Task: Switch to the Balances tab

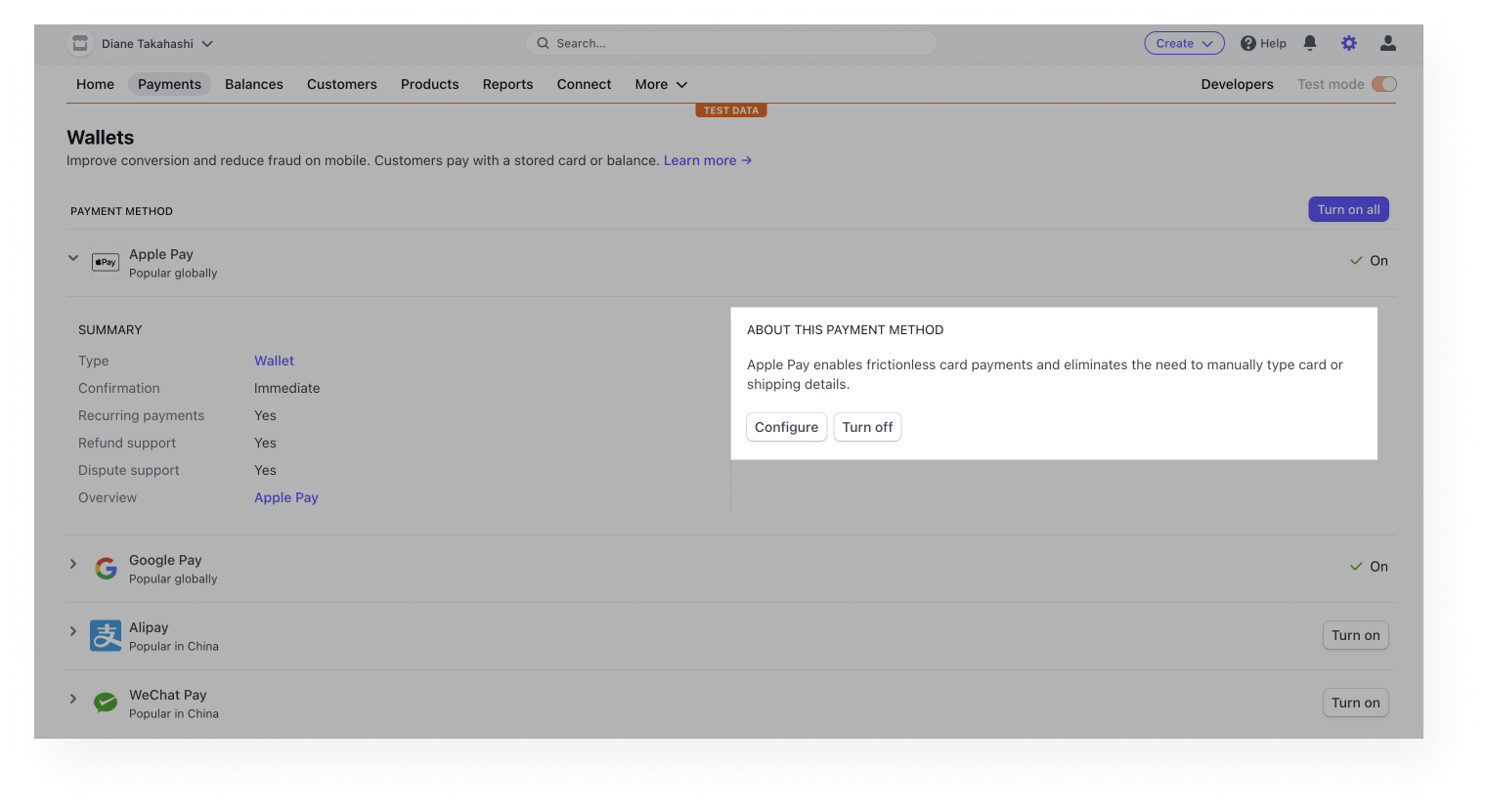Action: click(253, 84)
